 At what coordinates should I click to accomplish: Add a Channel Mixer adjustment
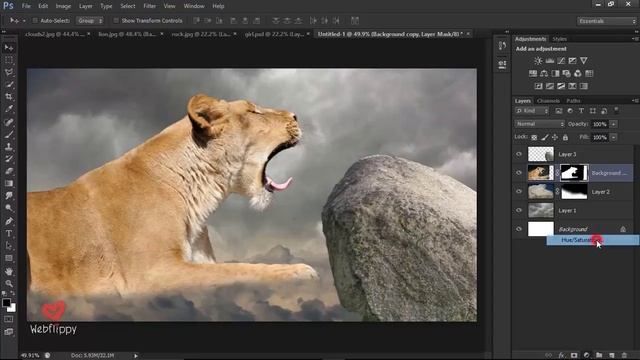click(x=578, y=73)
